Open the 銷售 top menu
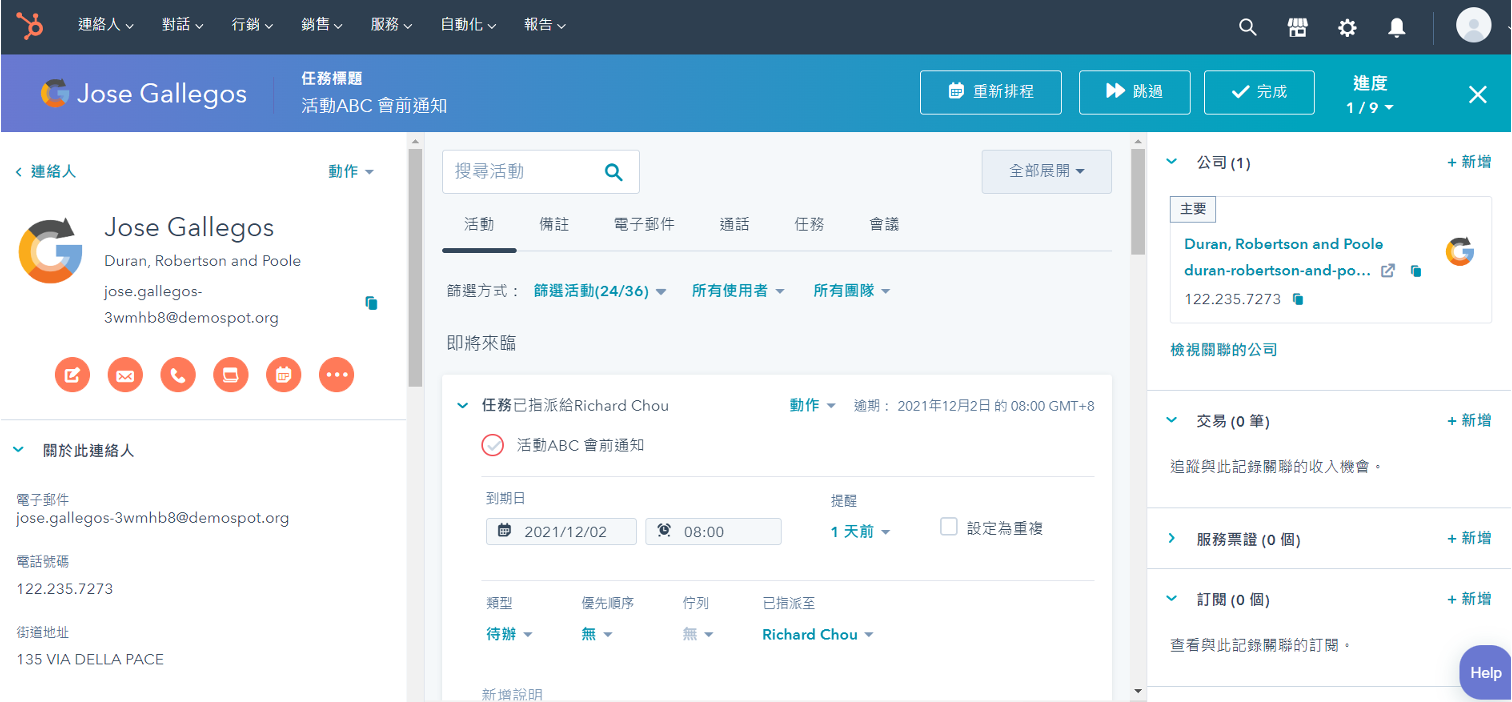 [x=322, y=26]
